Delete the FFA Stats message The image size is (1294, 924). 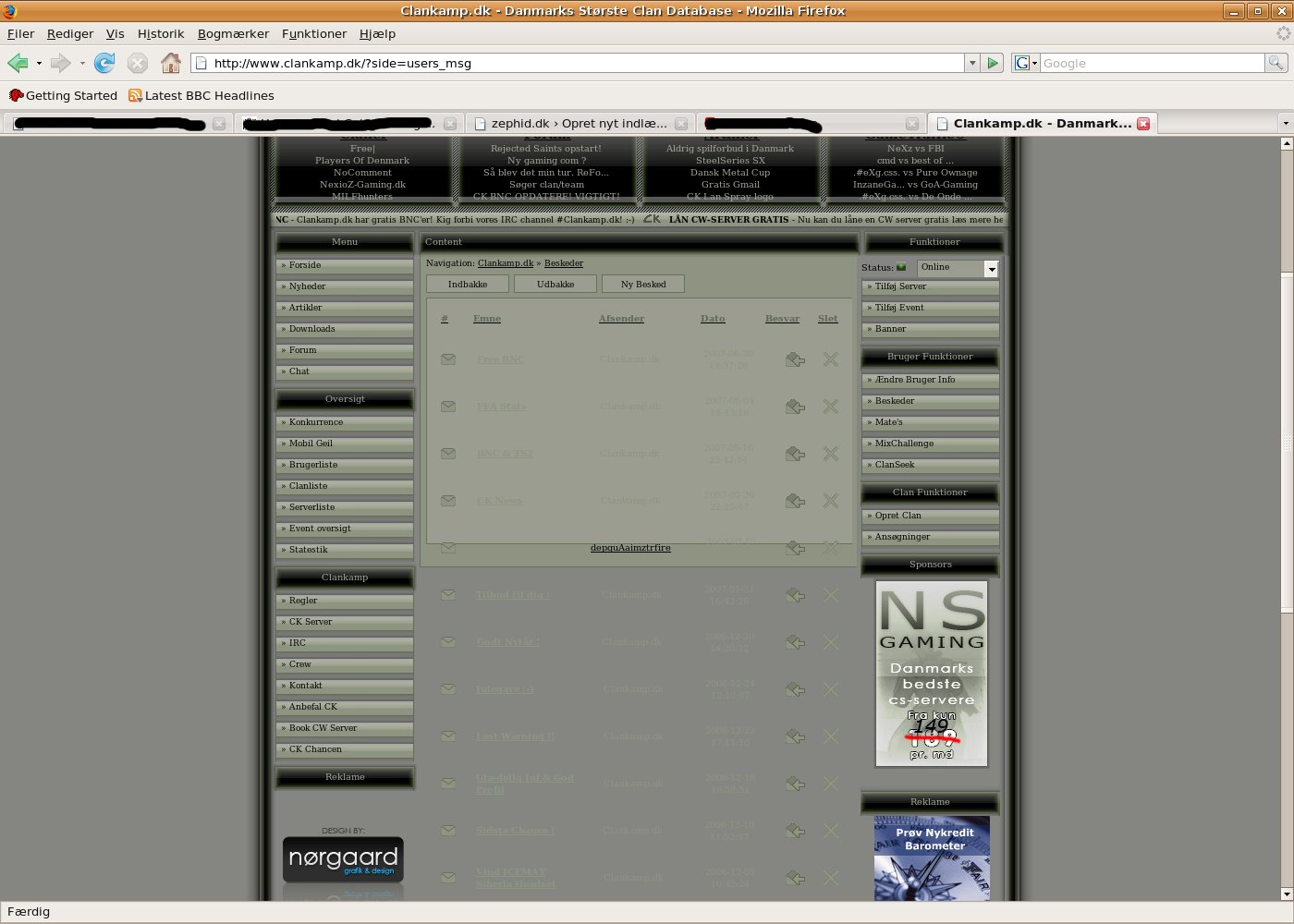coord(831,407)
